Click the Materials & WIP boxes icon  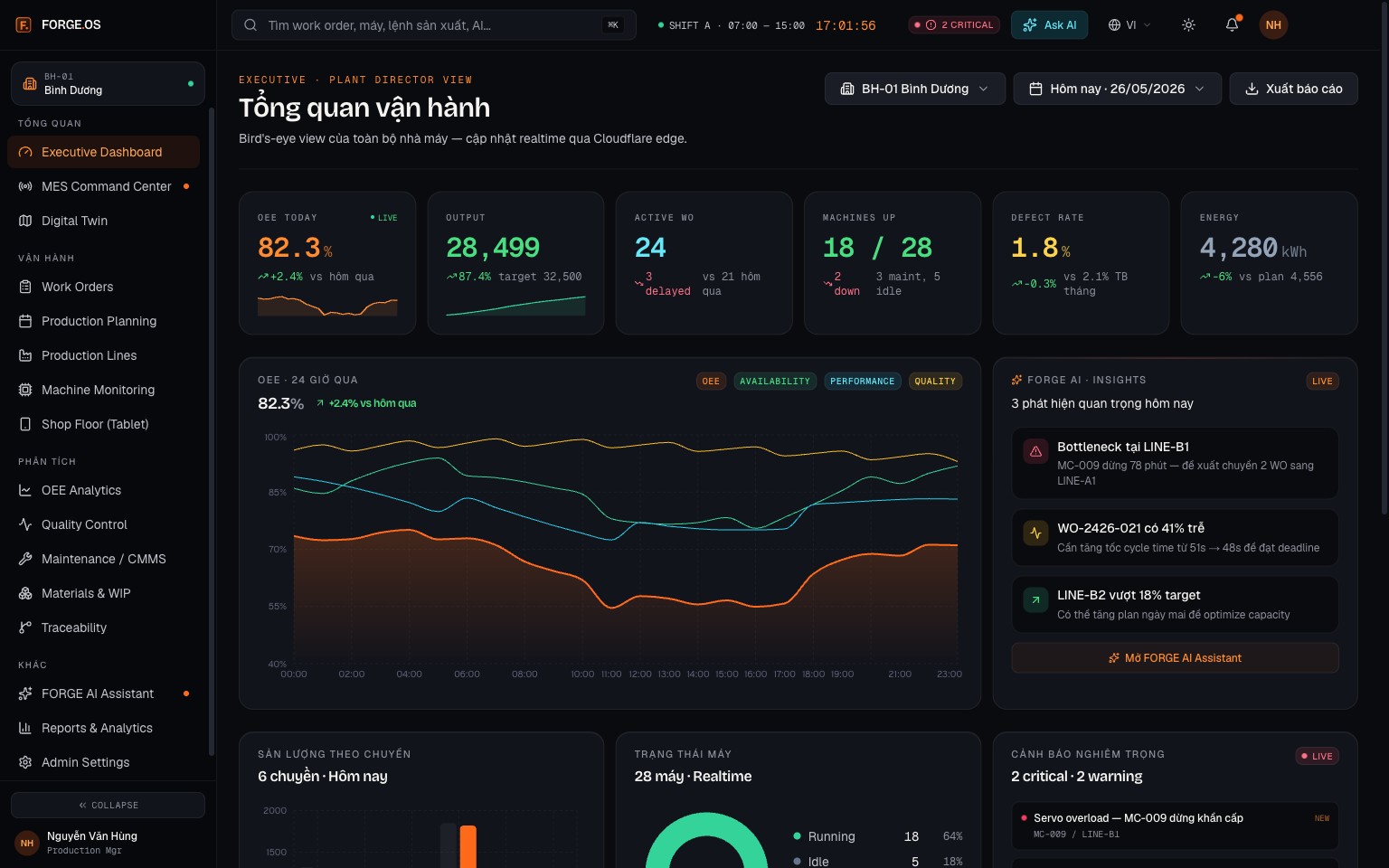[x=25, y=593]
